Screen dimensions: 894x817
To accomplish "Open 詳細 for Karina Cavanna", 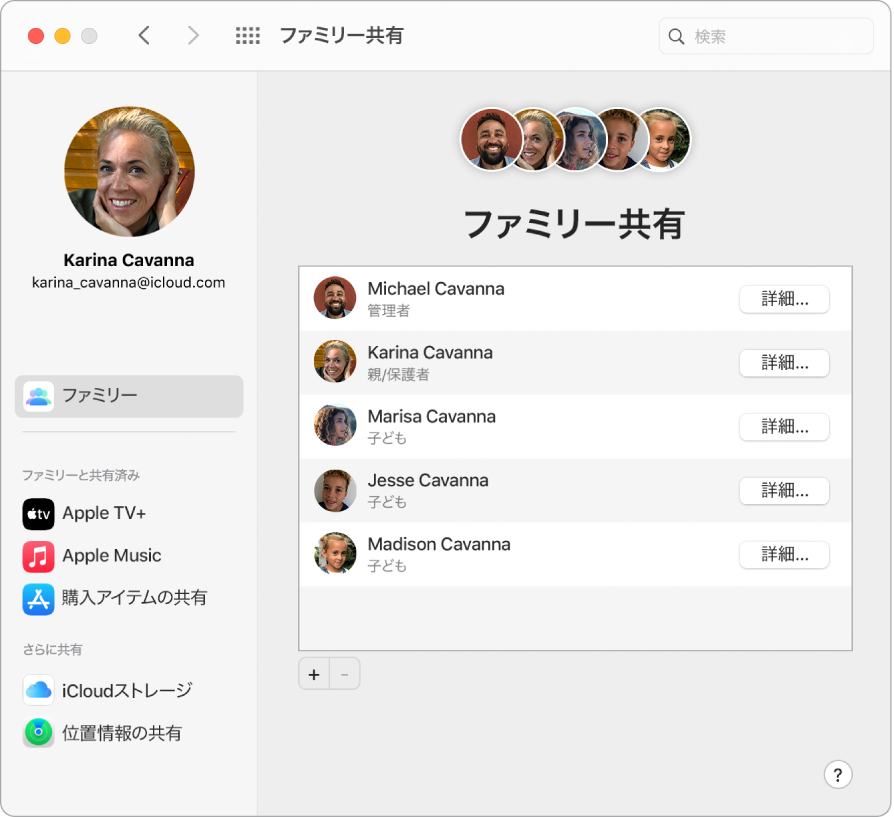I will pos(784,363).
